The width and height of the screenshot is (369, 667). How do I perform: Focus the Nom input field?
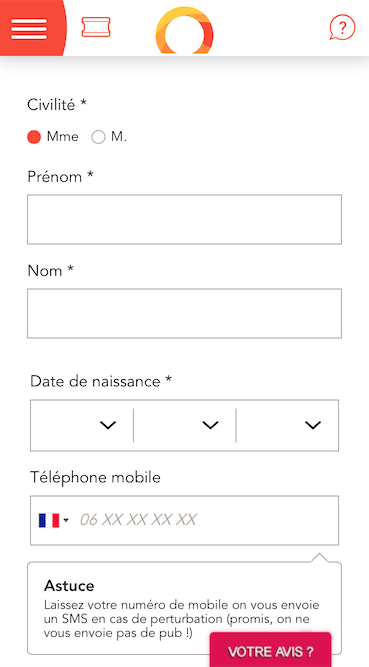[x=184, y=314]
